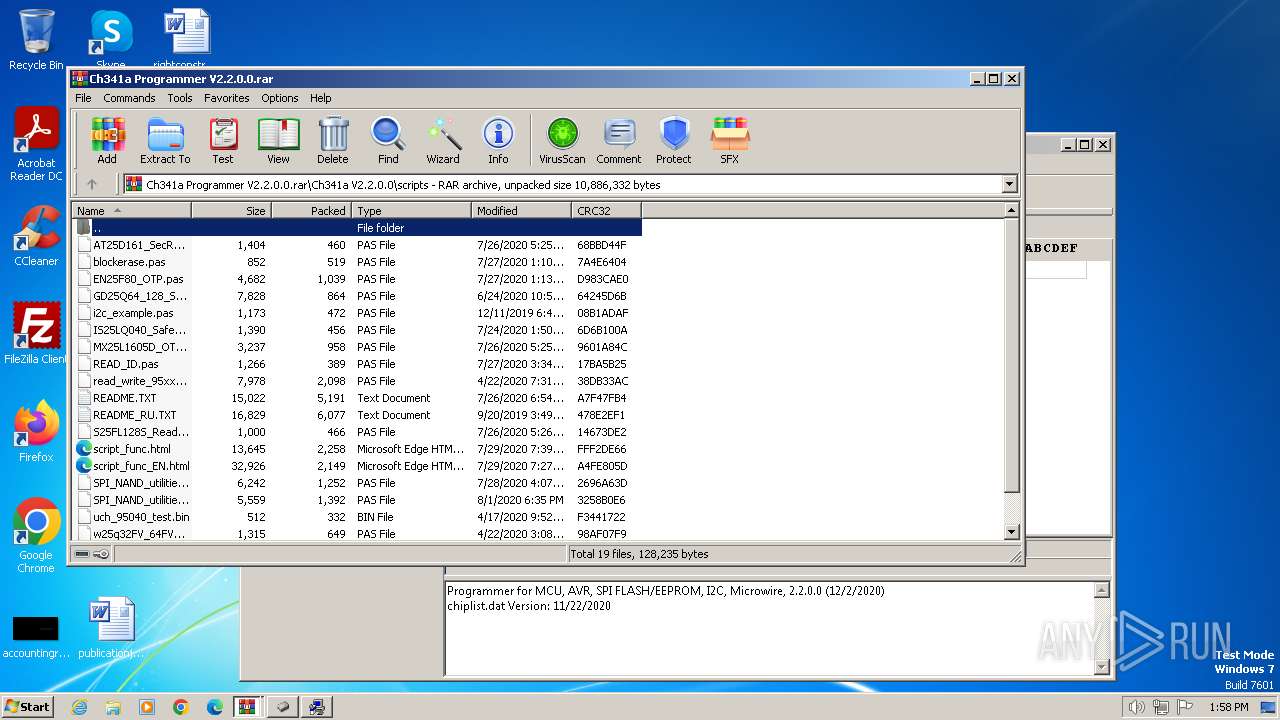This screenshot has height=720, width=1280.
Task: Click the taskbar clock 1:58 PM
Action: [1228, 707]
